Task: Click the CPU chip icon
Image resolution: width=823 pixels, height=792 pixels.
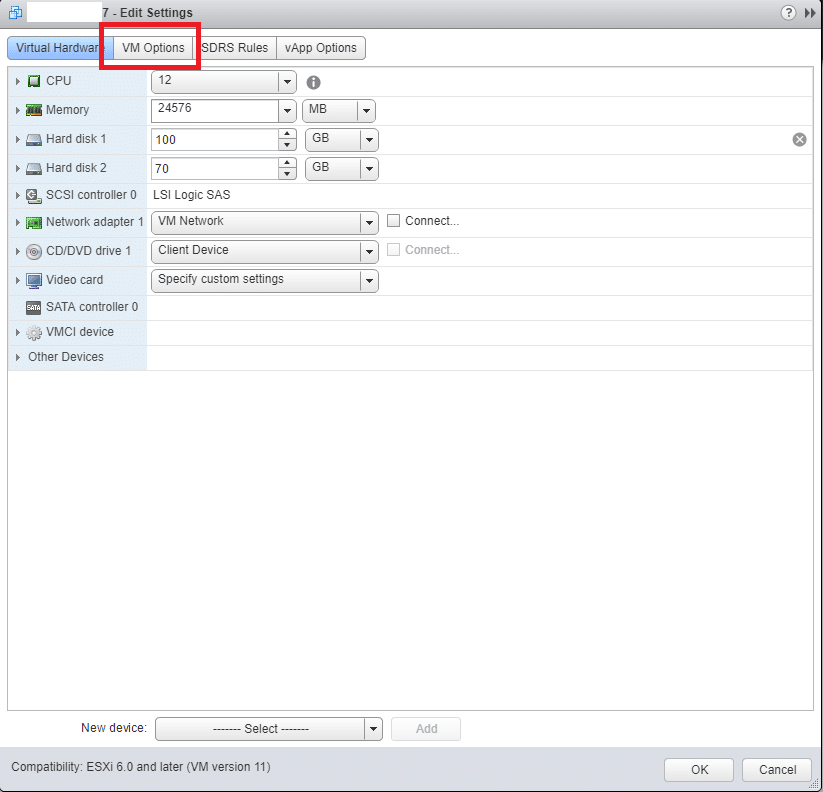Action: (34, 81)
